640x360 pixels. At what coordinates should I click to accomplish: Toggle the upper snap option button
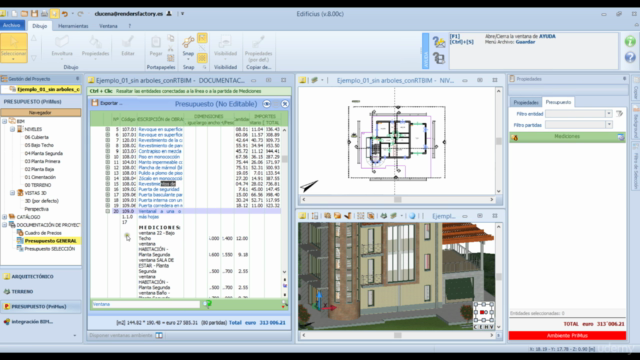(202, 38)
